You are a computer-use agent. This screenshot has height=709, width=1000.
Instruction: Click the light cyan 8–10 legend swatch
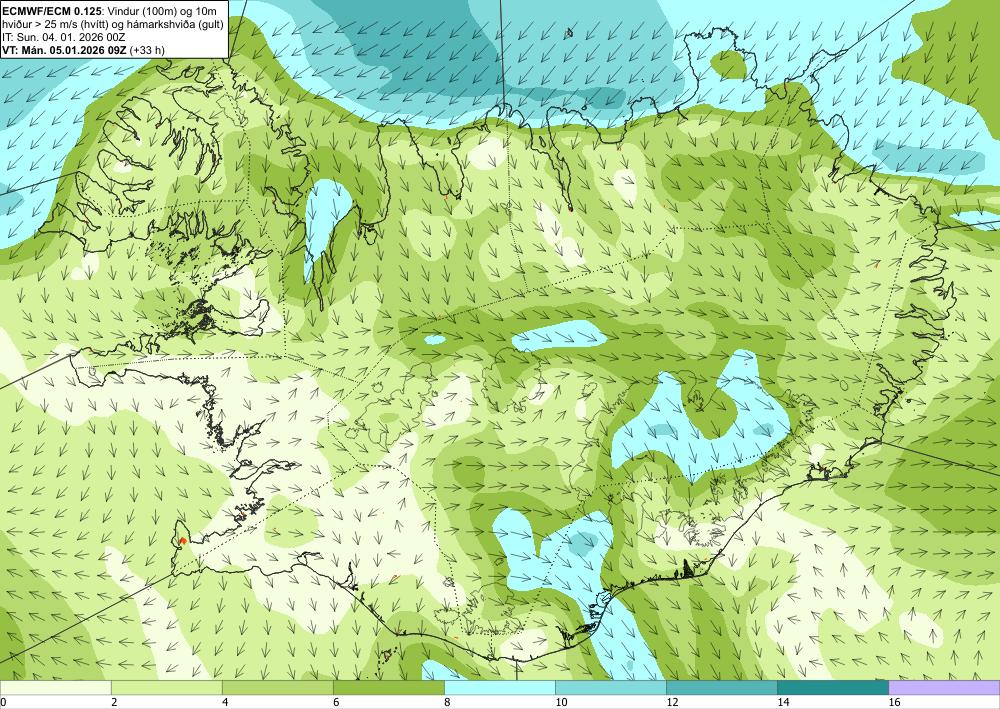(500, 687)
